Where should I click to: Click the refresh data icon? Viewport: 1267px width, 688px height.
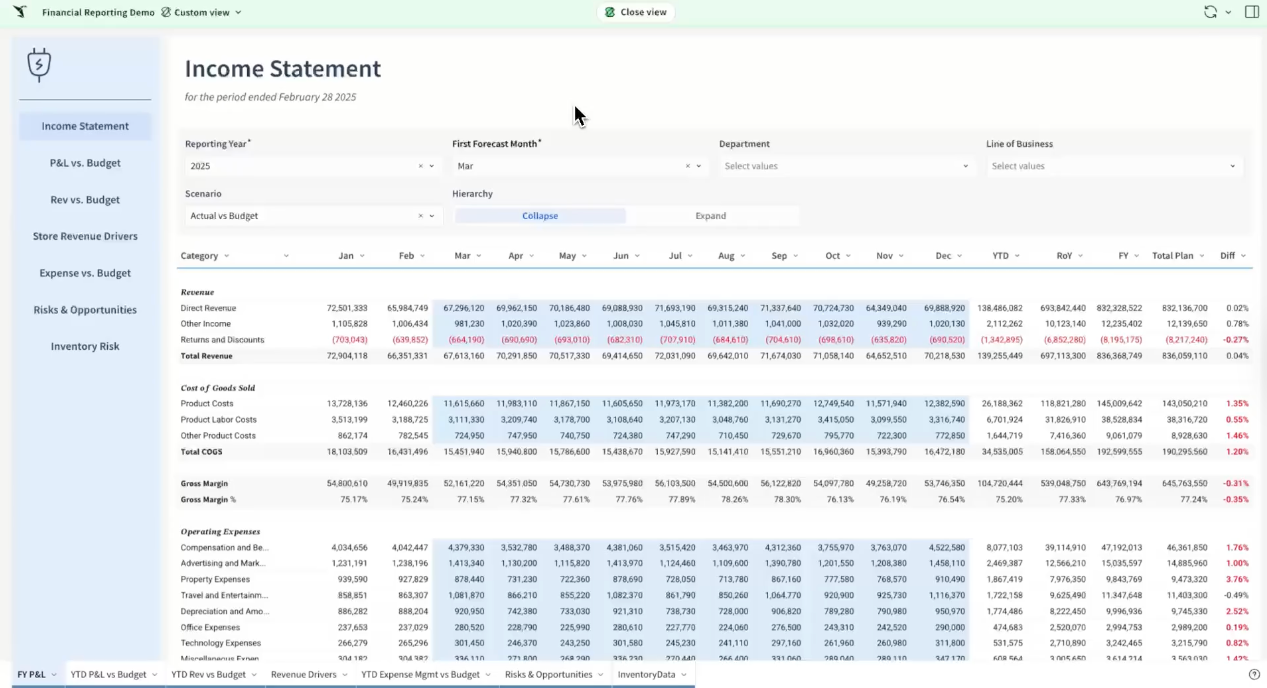[x=1210, y=12]
